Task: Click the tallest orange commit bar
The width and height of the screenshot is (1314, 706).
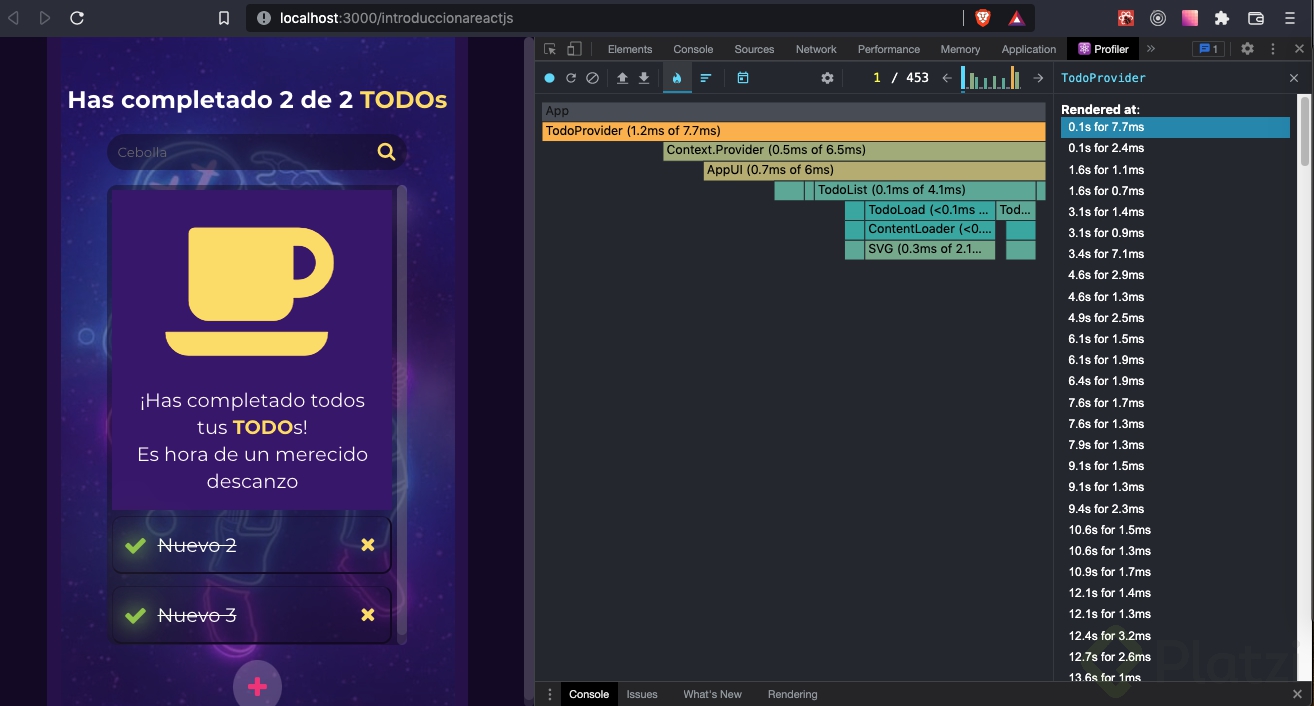Action: [x=1014, y=78]
